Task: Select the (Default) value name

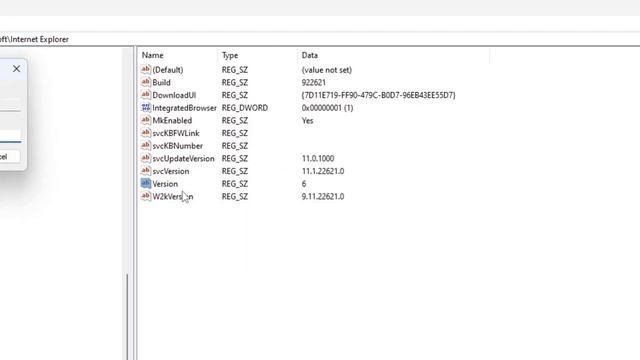Action: pos(168,70)
